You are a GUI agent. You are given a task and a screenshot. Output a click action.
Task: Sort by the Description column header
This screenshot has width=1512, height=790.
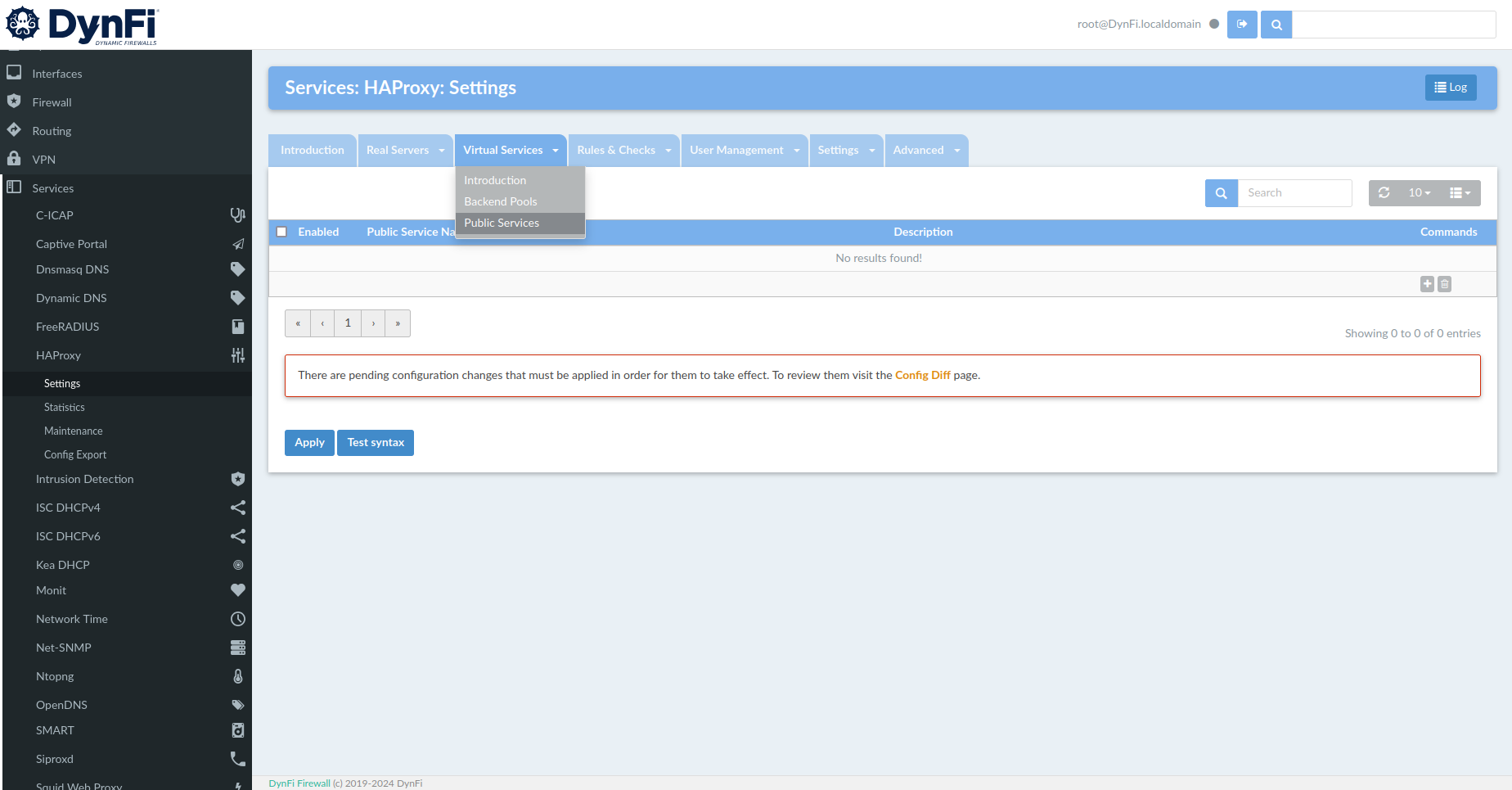[x=923, y=232]
